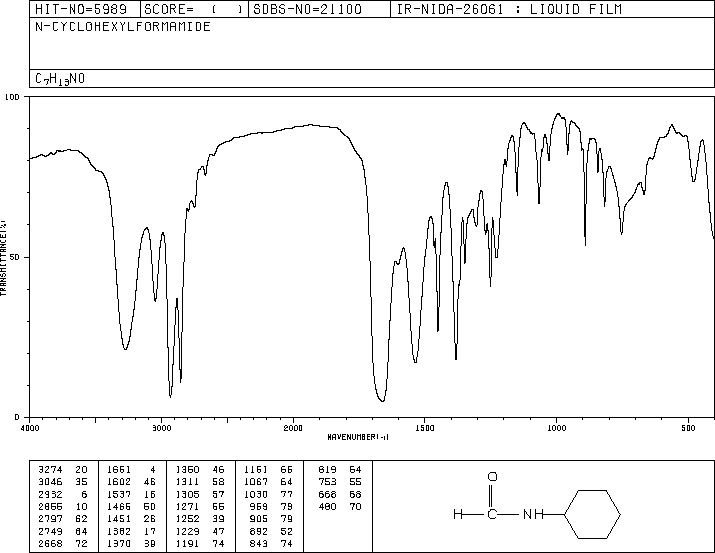Select peak table entry 1537

(x=119, y=494)
